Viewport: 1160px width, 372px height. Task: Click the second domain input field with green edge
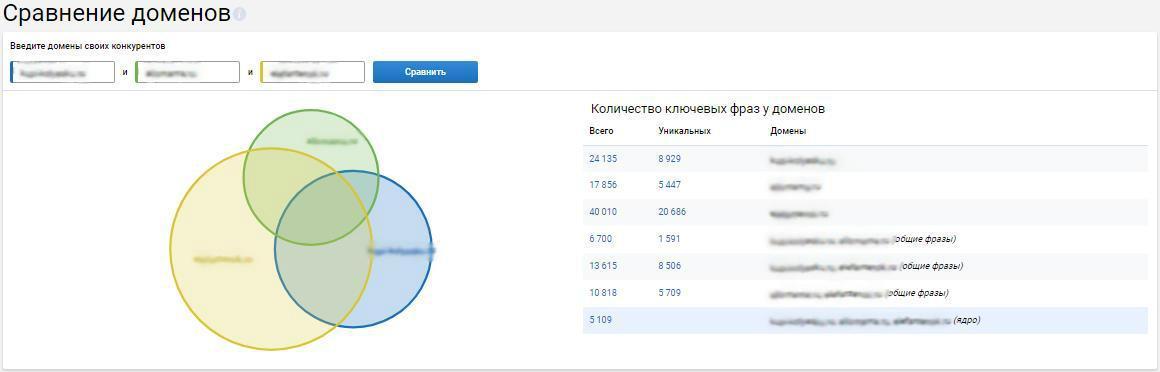188,72
